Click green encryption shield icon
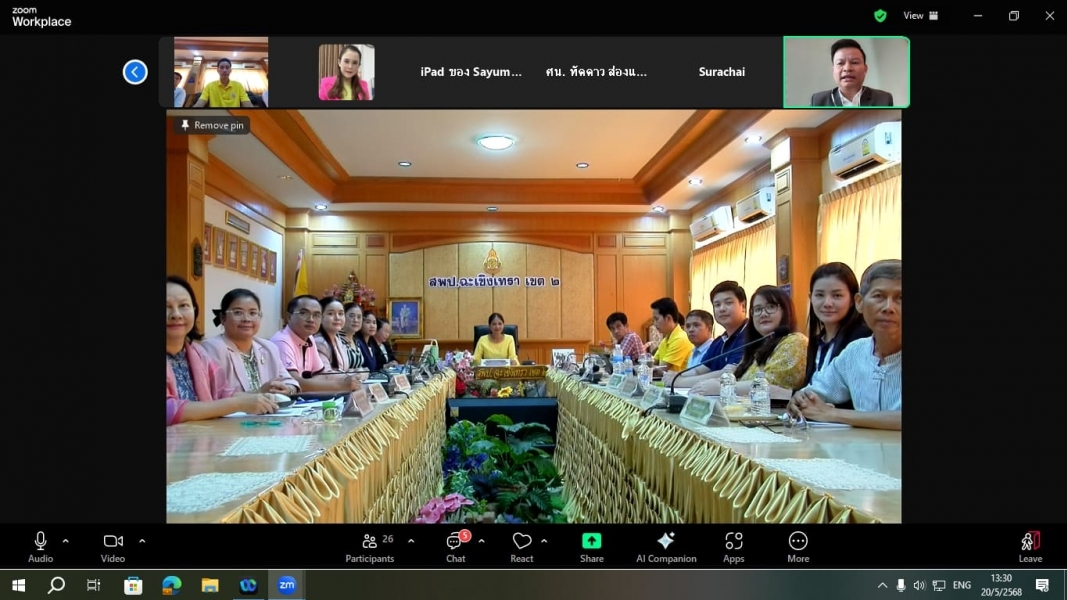Image resolution: width=1067 pixels, height=600 pixels. [880, 16]
